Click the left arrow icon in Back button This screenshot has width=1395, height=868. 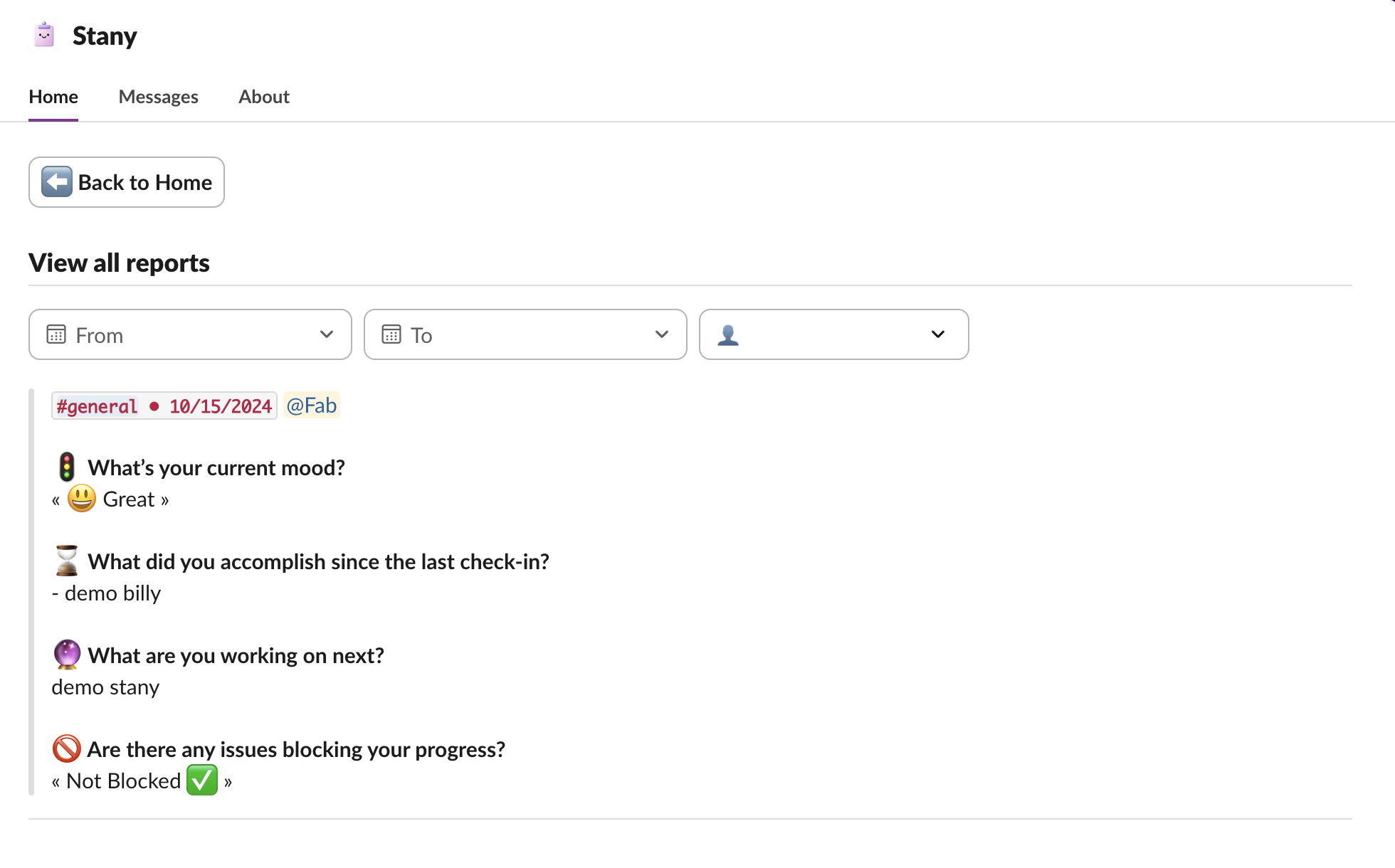(x=57, y=182)
